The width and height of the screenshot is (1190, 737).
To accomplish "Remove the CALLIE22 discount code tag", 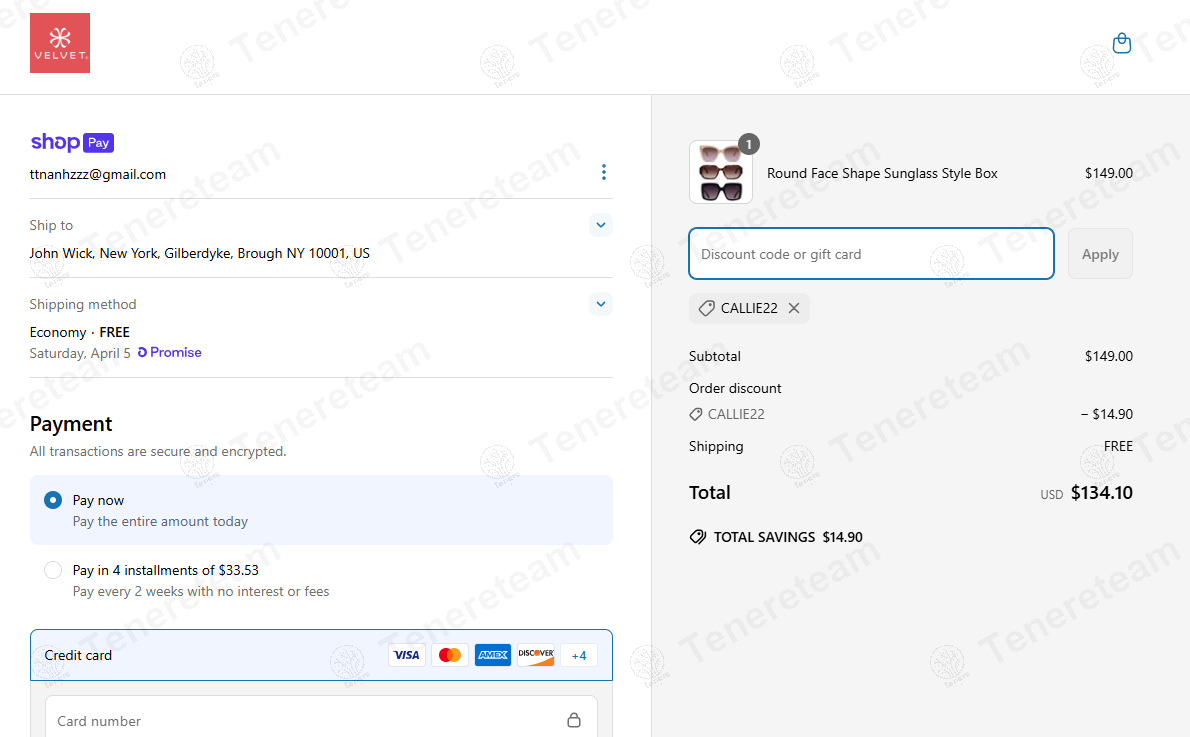I will point(794,308).
